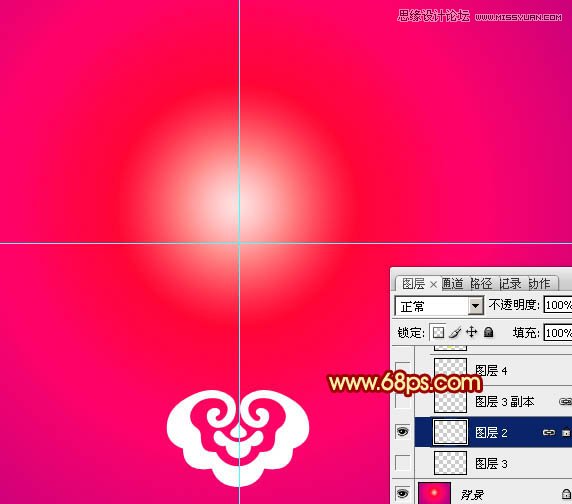Lock all padlock icon next to 锁定
This screenshot has height=504, width=572.
coord(488,332)
